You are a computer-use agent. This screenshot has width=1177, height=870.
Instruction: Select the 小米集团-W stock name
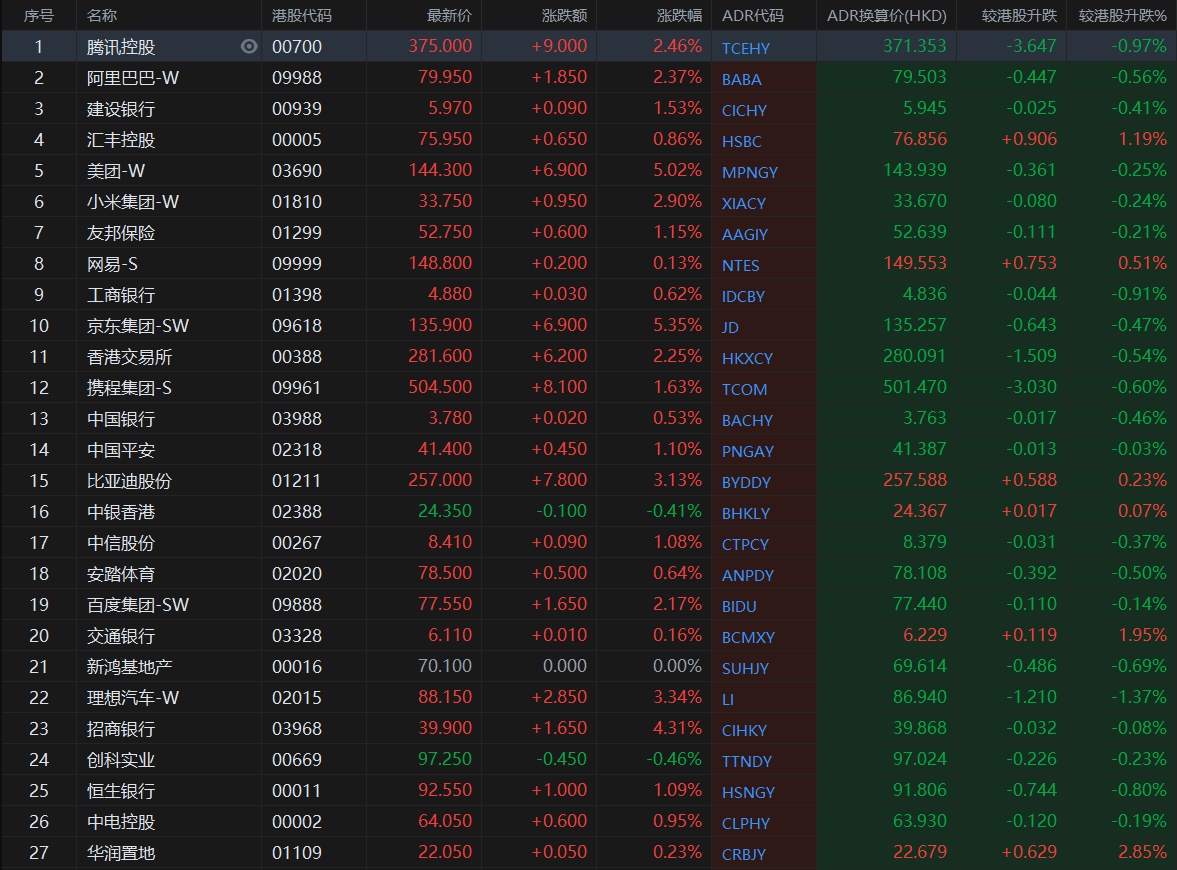[x=133, y=202]
